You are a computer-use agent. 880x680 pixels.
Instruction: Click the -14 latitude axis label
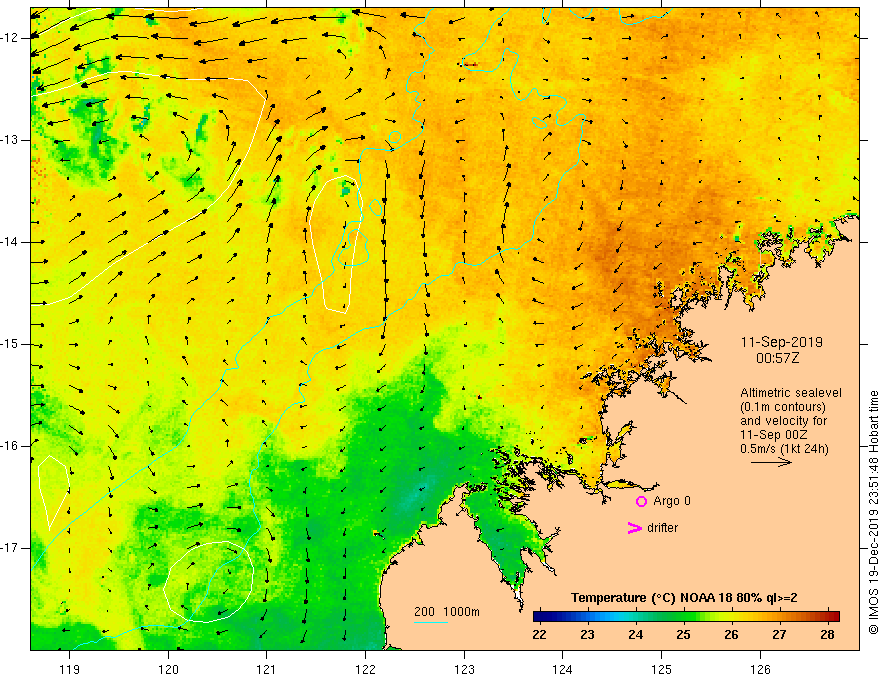pos(10,242)
